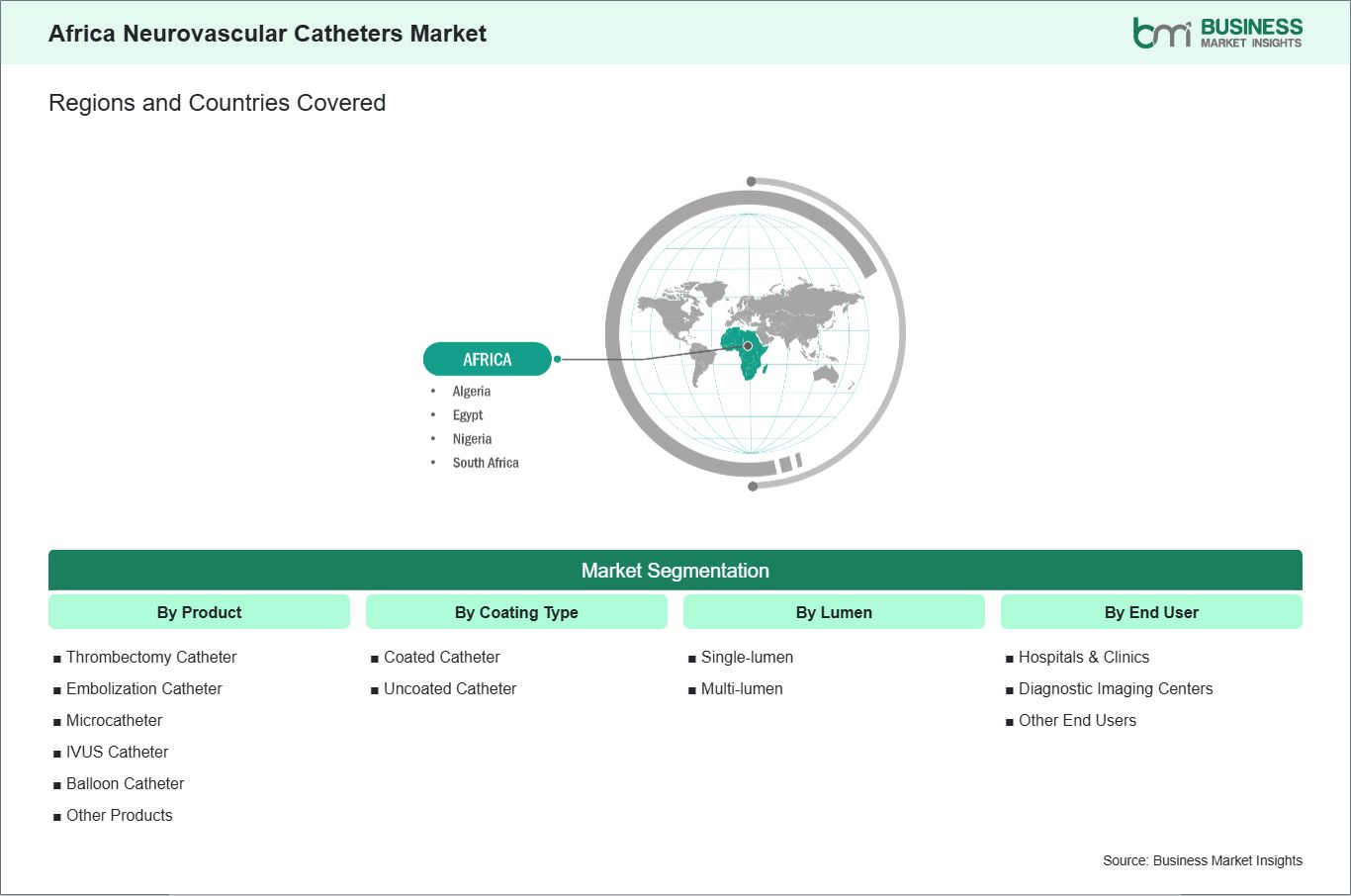1351x896 pixels.
Task: Select the By Lumen segment header
Action: pyautogui.click(x=834, y=612)
